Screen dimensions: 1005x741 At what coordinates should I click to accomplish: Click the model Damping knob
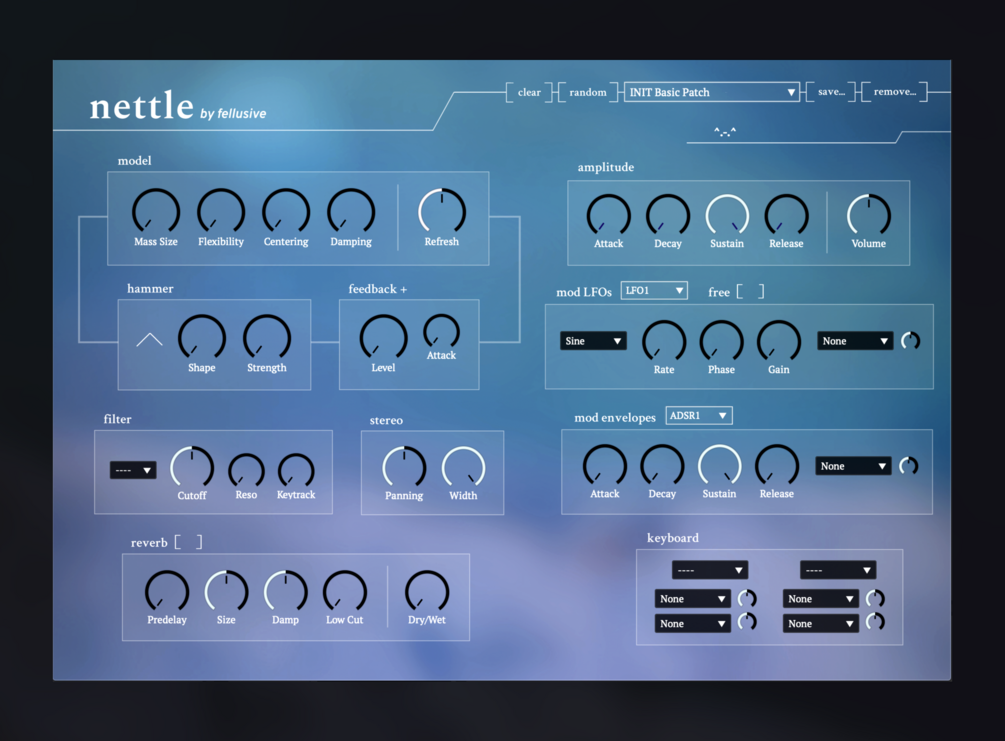[x=351, y=211]
